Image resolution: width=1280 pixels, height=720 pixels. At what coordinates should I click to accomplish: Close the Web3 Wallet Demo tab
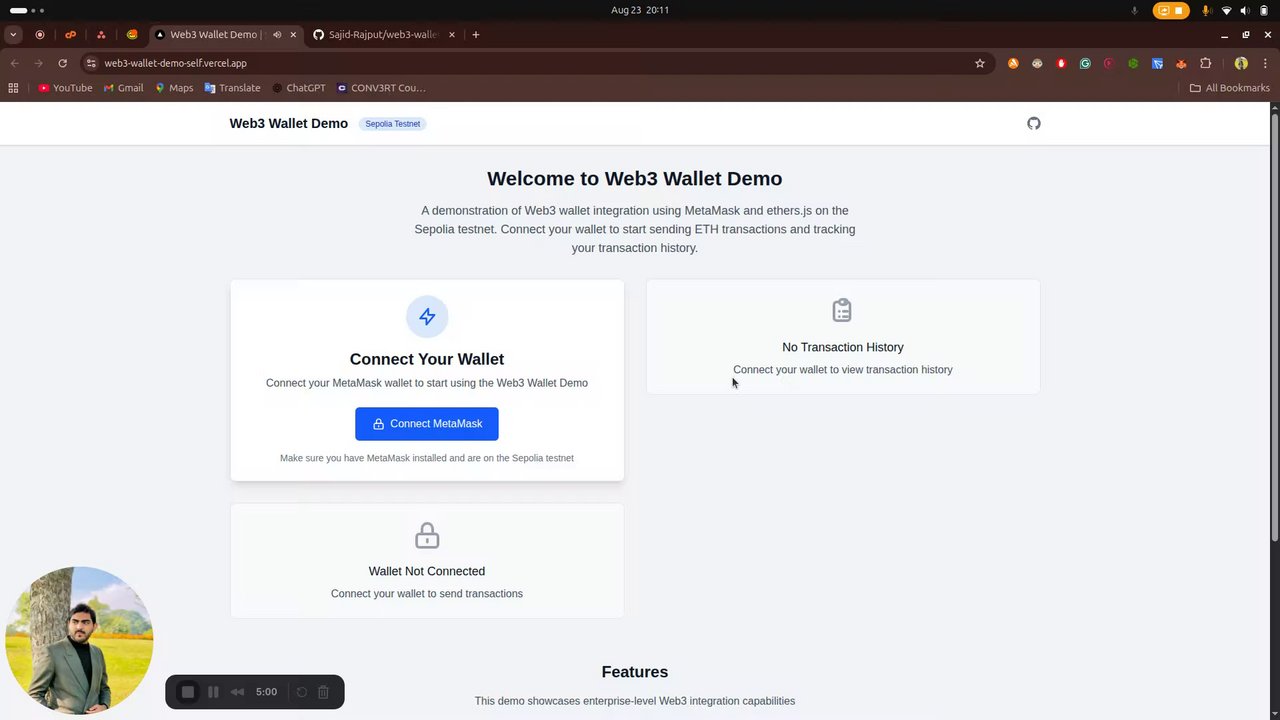click(x=293, y=34)
